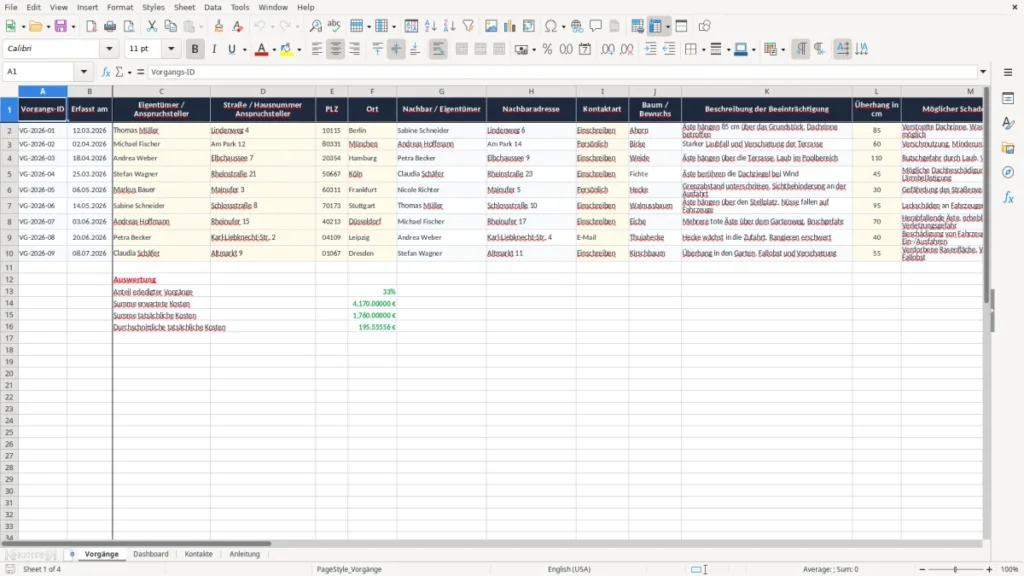Screen dimensions: 1024x576
Task: Expand the formula bar arrow
Action: [x=983, y=72]
